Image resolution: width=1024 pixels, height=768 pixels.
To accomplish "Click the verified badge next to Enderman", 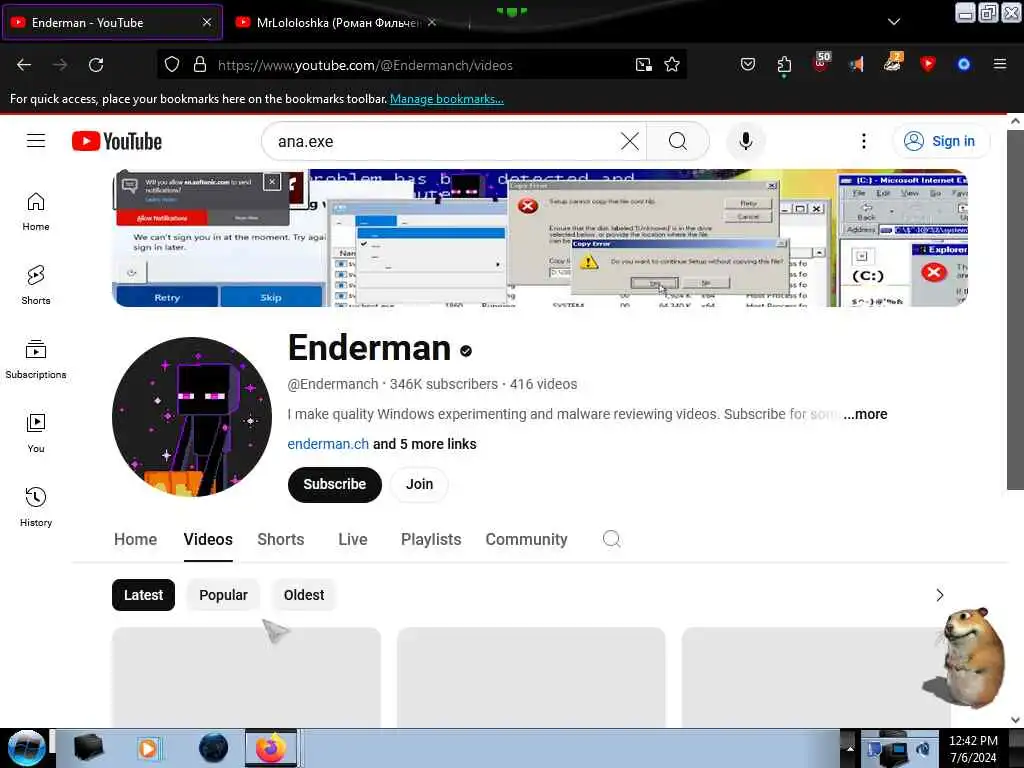I will click(466, 351).
